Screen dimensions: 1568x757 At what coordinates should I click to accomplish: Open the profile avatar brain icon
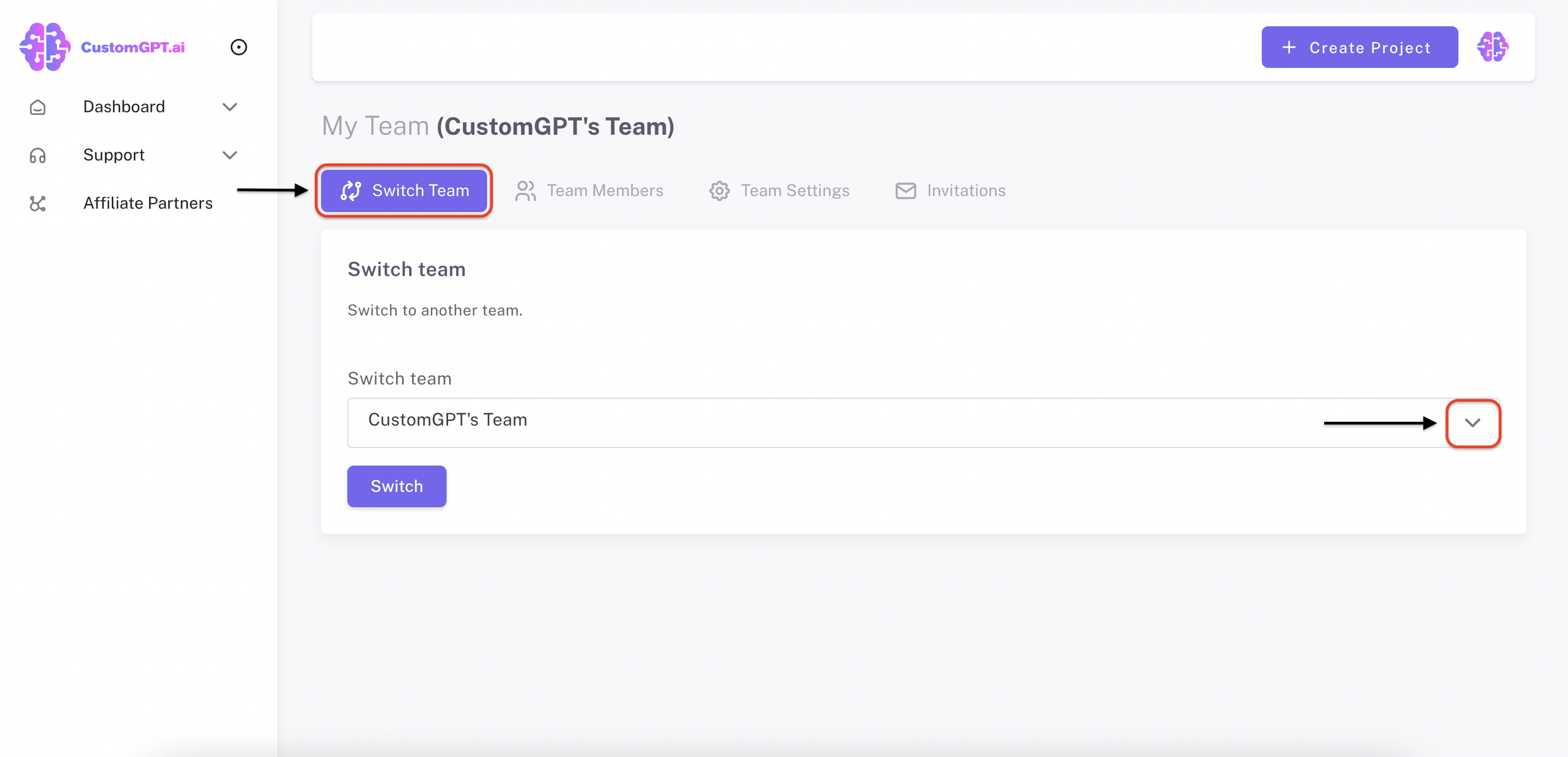[x=1492, y=47]
